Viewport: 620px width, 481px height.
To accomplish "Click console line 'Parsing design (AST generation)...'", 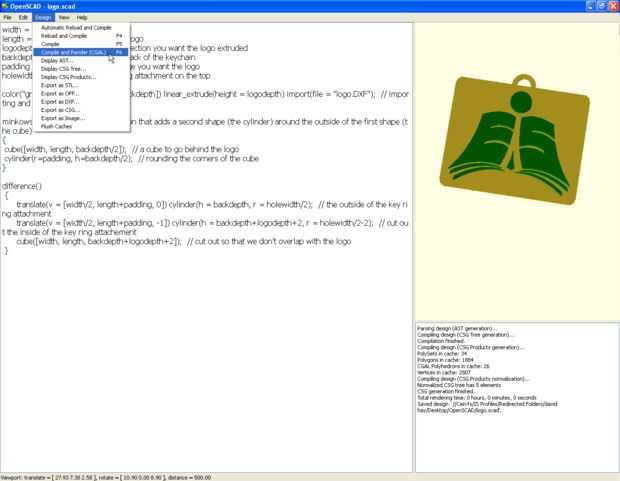I will pyautogui.click(x=457, y=328).
